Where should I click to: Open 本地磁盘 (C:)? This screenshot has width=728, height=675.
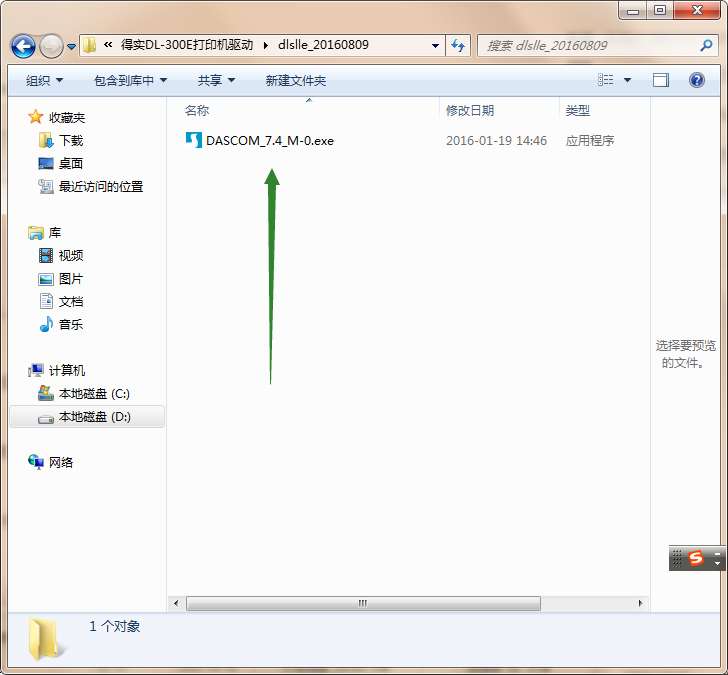point(94,394)
